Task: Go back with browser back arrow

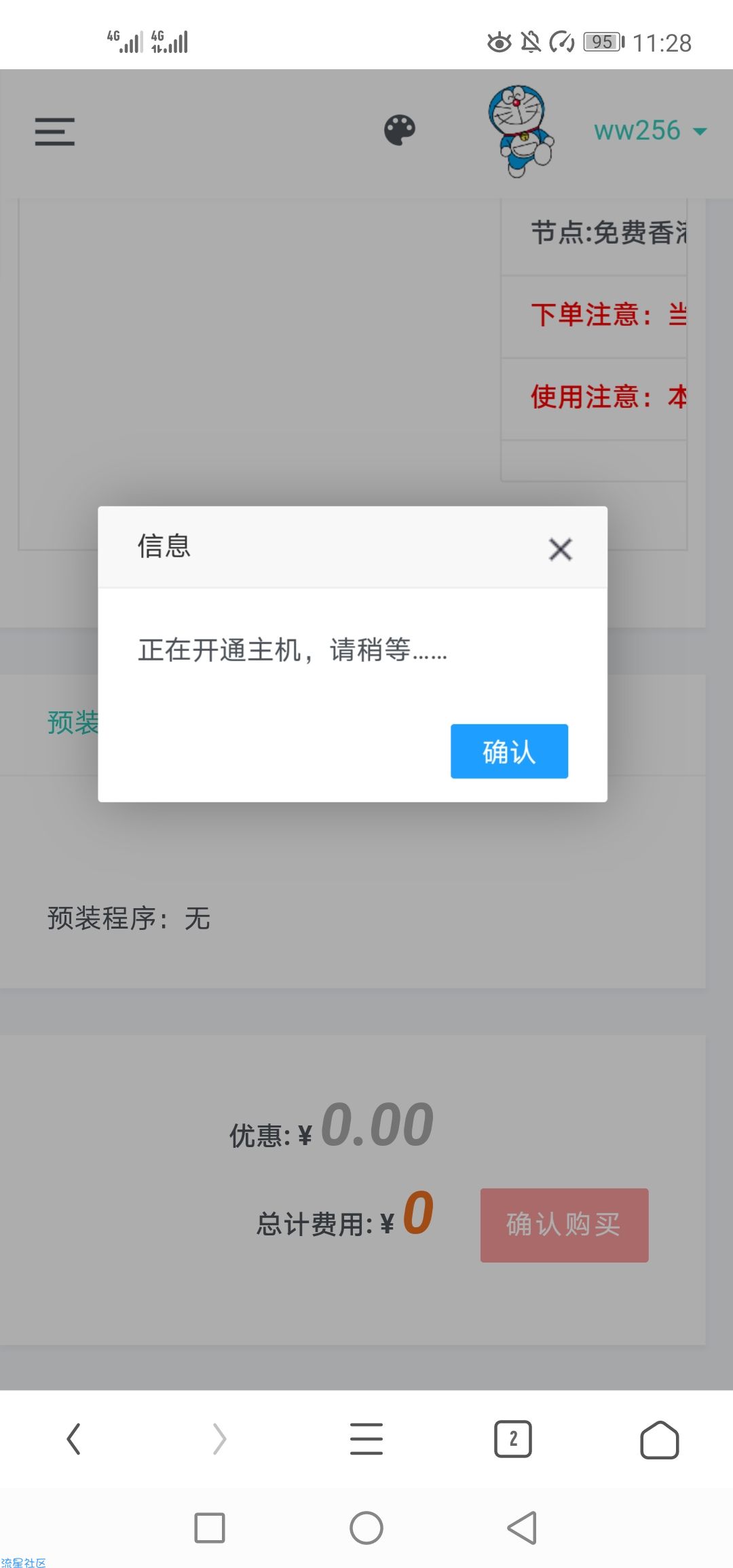Action: coord(73,1438)
